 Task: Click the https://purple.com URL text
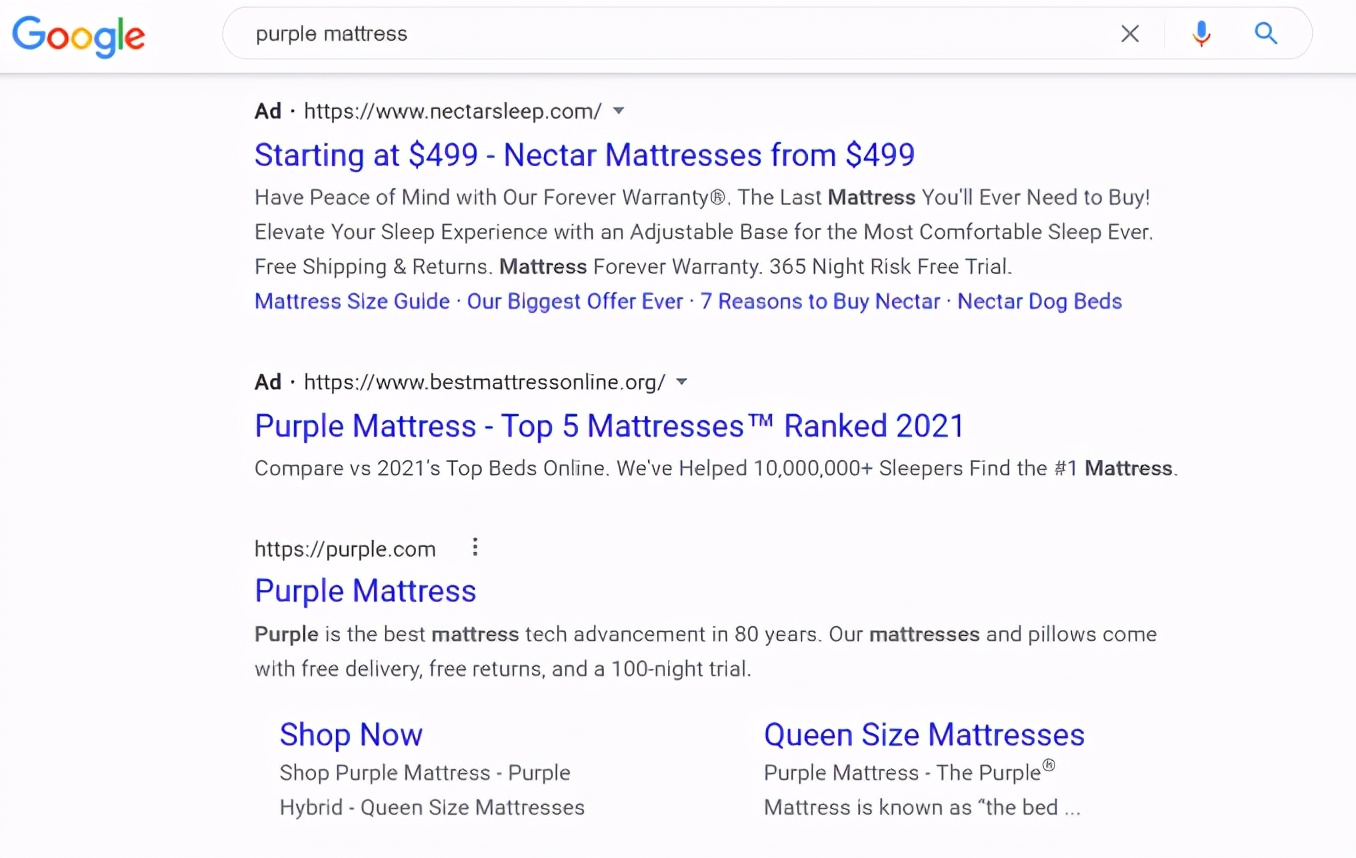point(345,549)
